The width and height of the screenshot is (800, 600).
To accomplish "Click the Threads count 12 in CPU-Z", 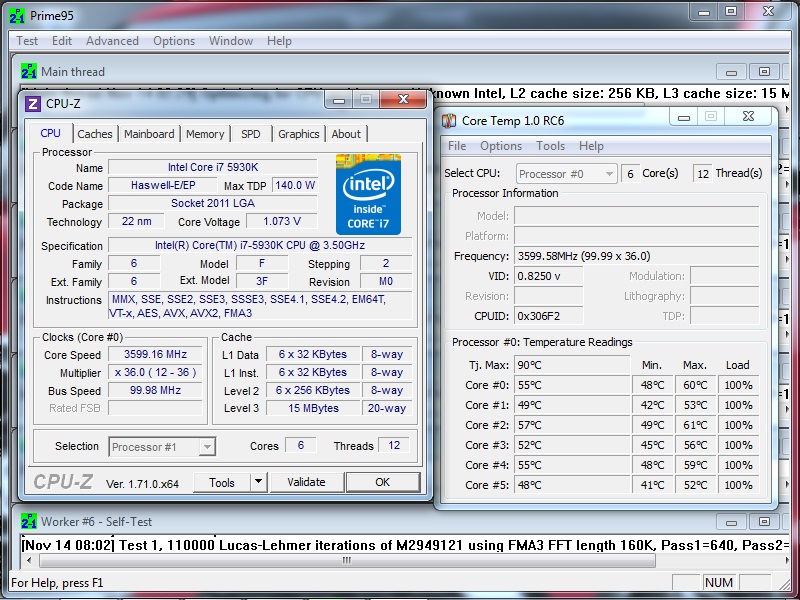I will click(394, 445).
